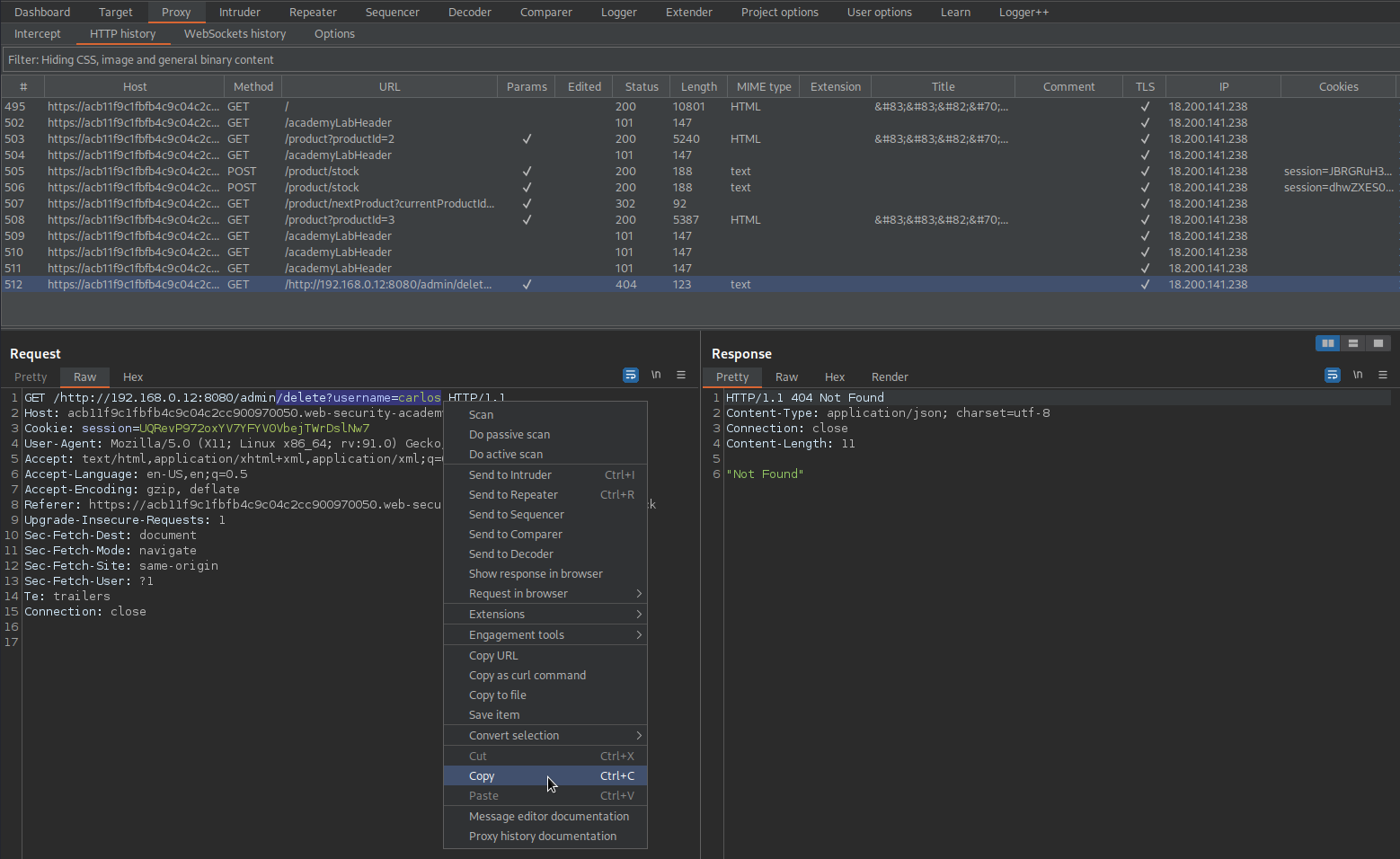Open the Dashboard main tab
Screen dimensions: 1400x859
[42, 12]
